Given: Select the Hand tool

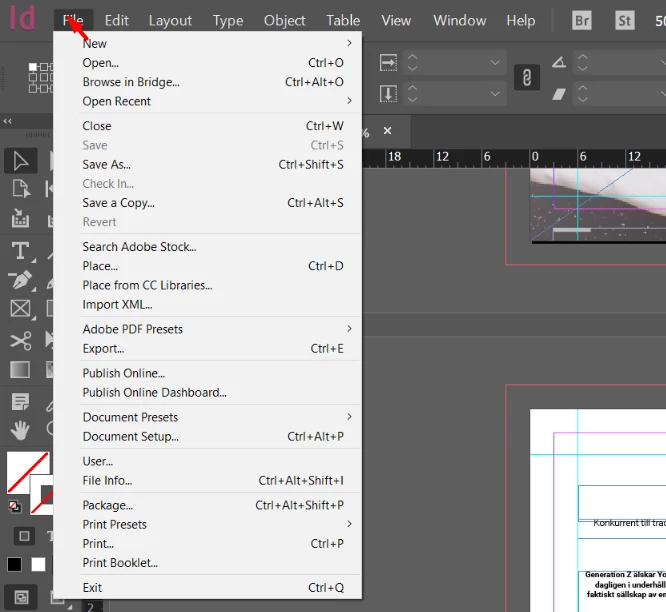Looking at the screenshot, I should tap(20, 430).
